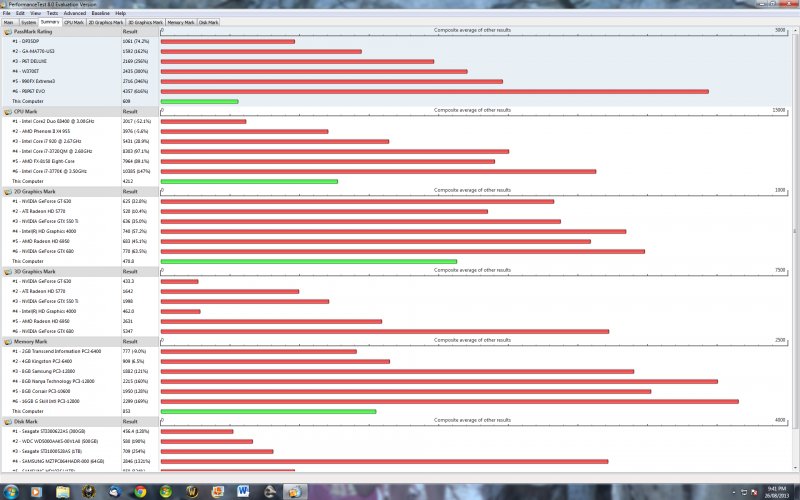Open the green Windows orb taskbar icon
800x500 pixels.
click(x=165, y=492)
